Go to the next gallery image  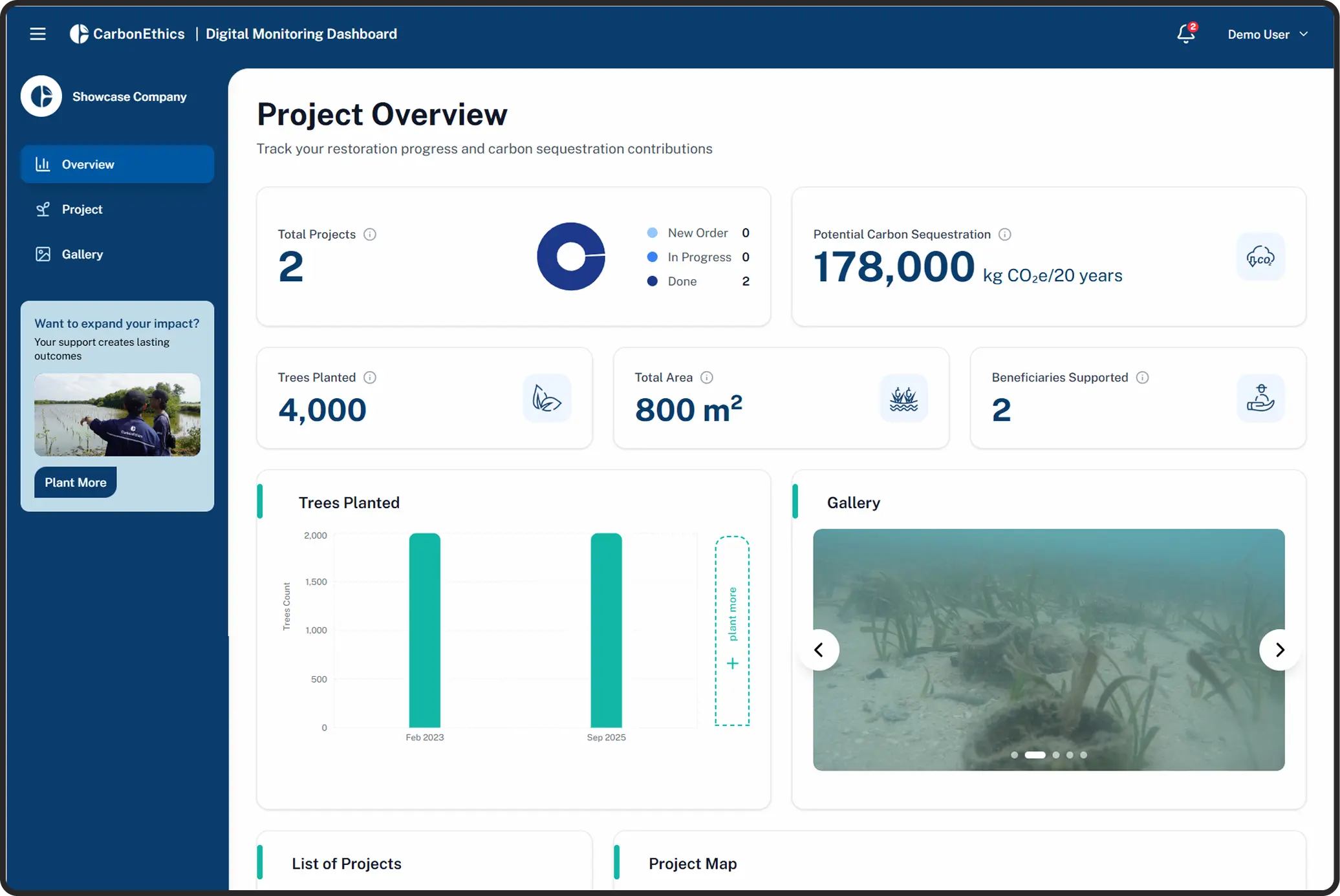pos(1279,650)
